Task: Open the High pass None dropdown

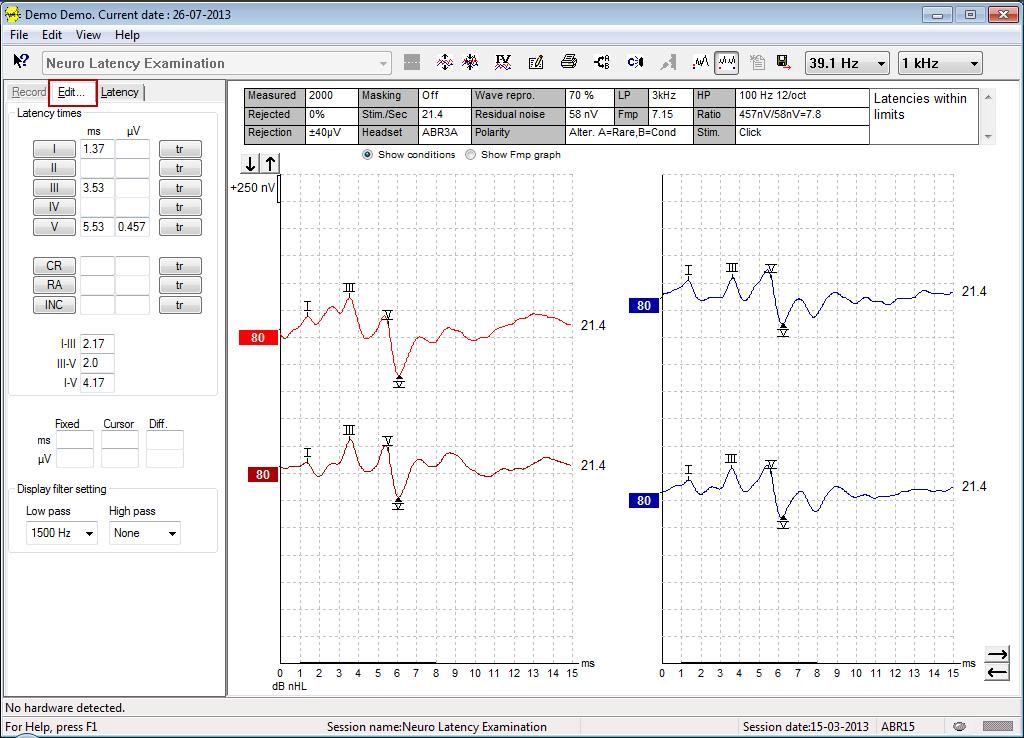Action: 144,533
